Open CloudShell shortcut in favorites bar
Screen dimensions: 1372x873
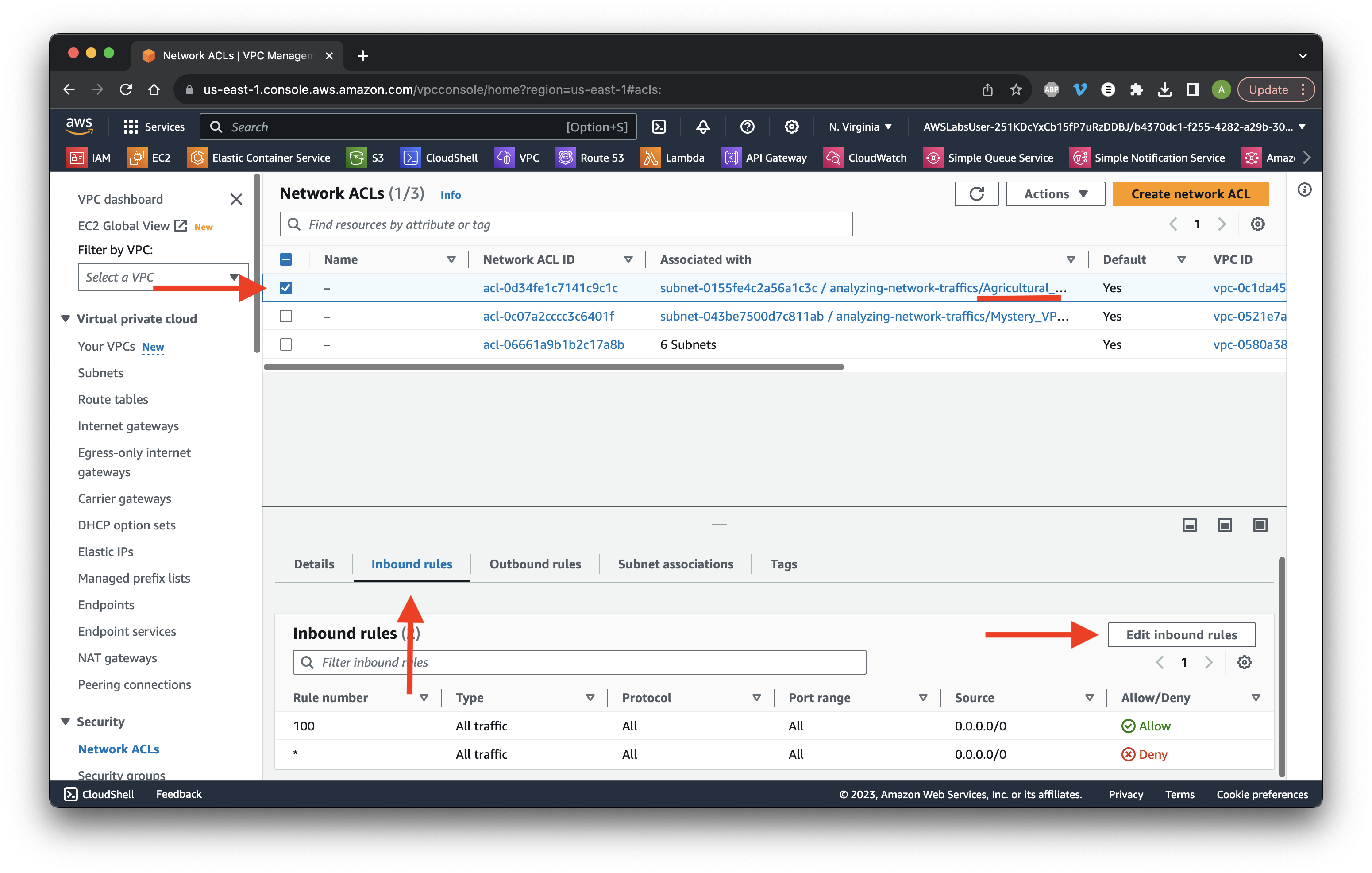pos(439,158)
